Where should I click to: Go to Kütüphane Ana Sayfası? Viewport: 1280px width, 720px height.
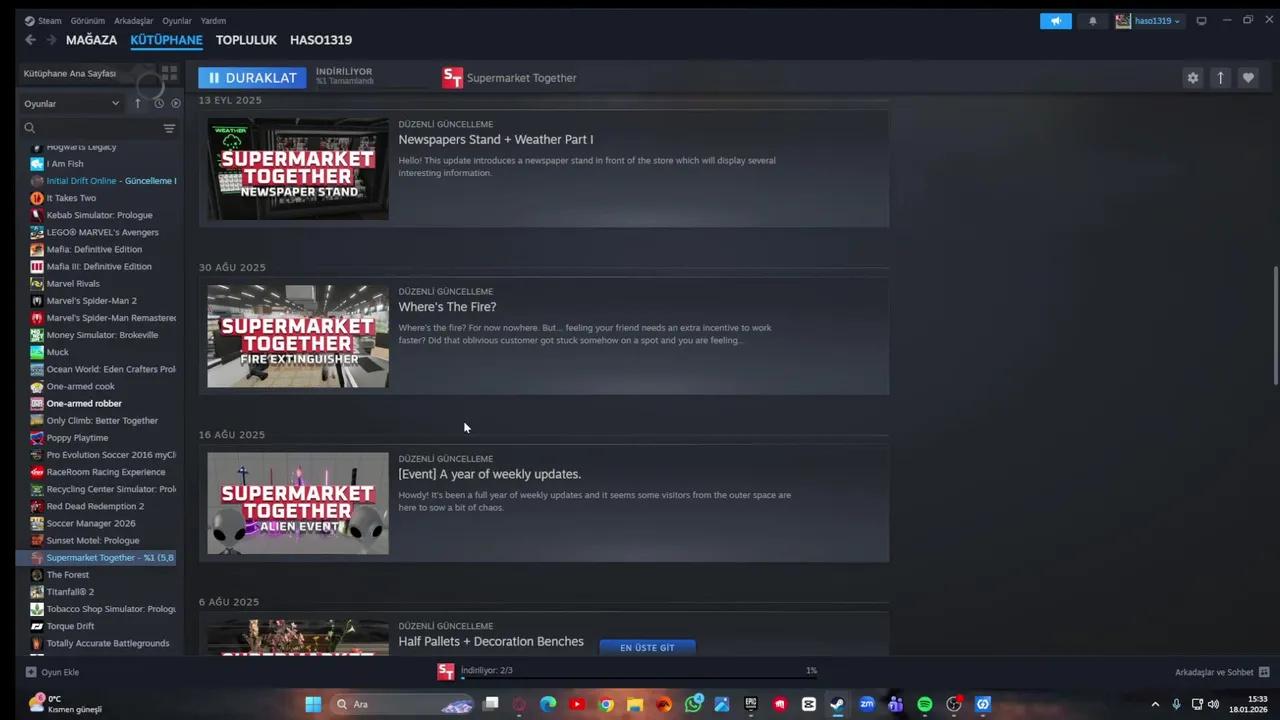coord(70,73)
